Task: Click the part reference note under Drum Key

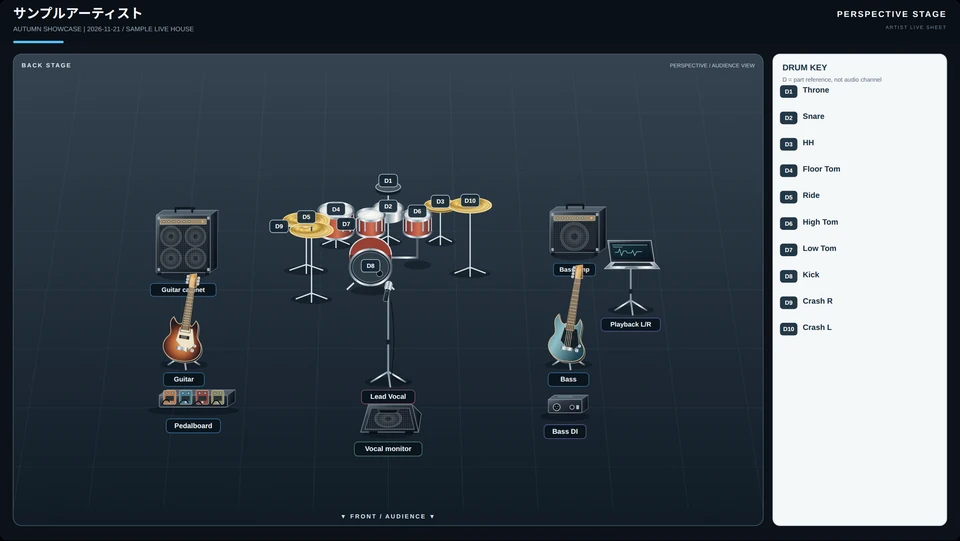Action: pos(831,80)
